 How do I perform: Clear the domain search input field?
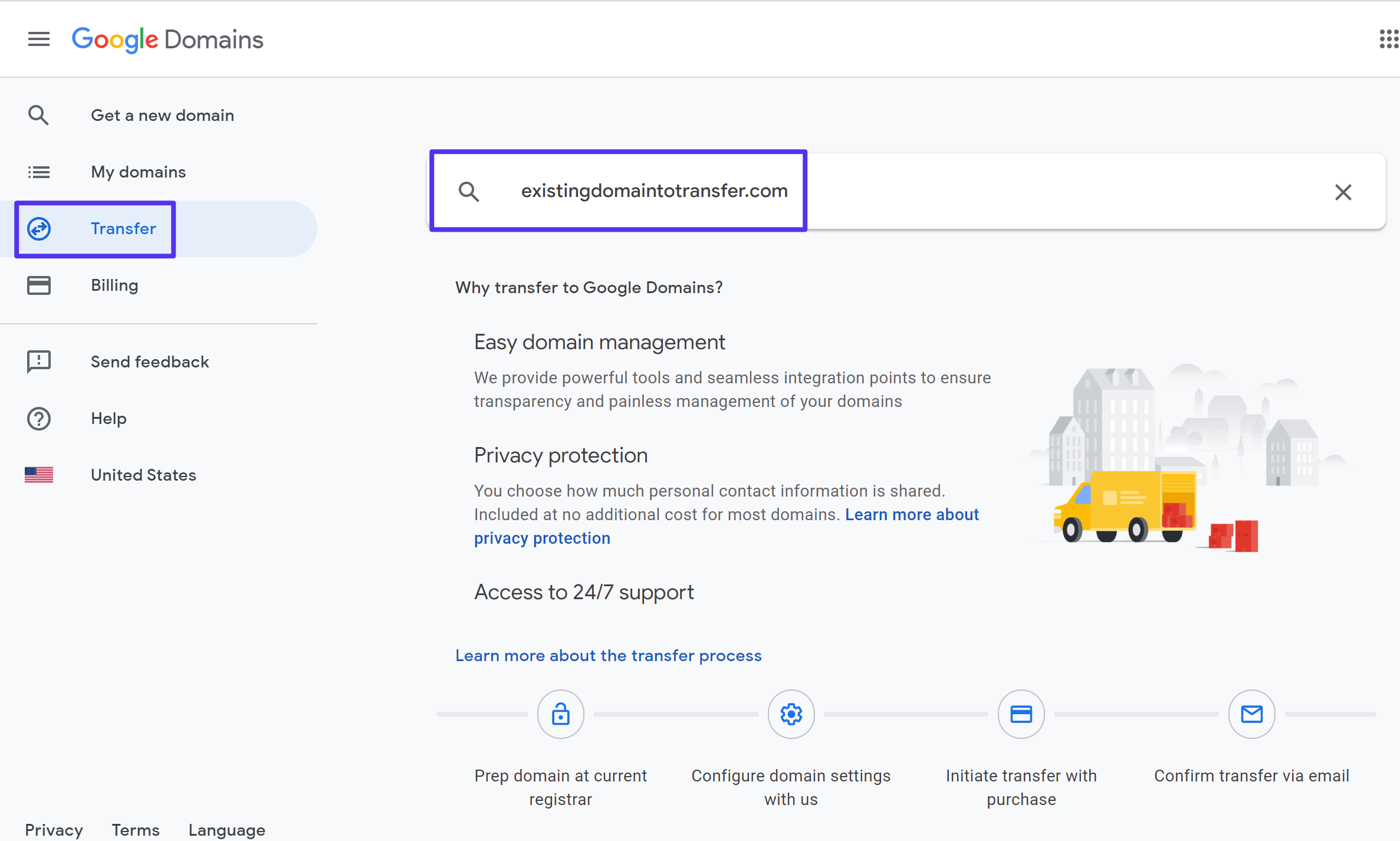[1344, 192]
